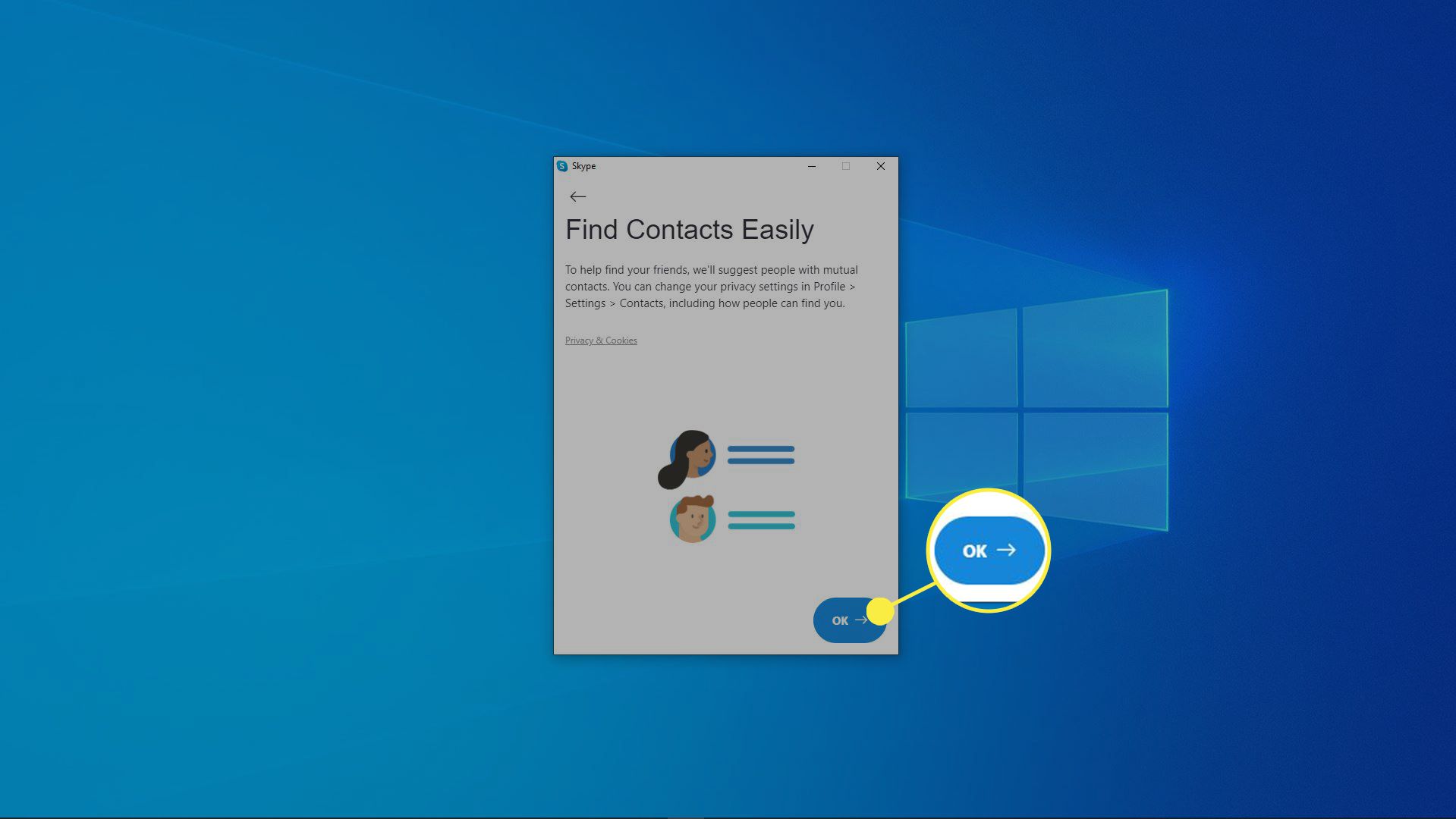Click the dark blue lines beside woman avatar

761,455
